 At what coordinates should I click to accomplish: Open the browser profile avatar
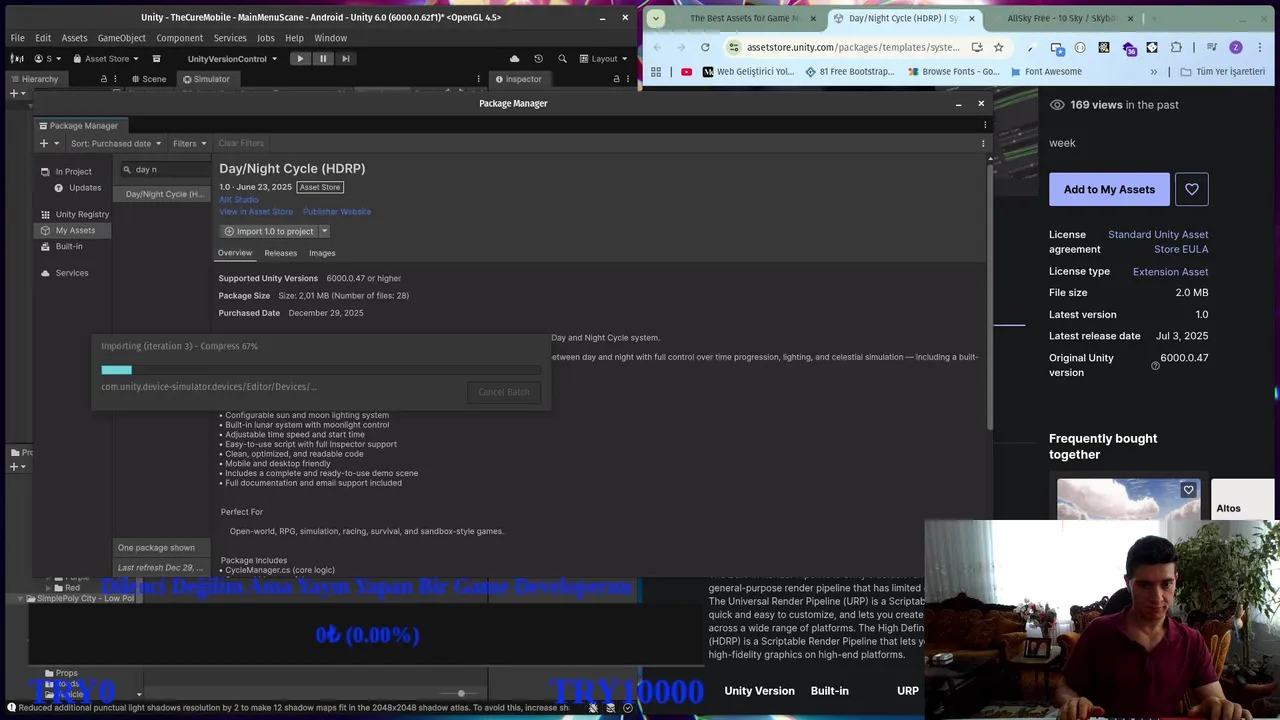click(1236, 47)
